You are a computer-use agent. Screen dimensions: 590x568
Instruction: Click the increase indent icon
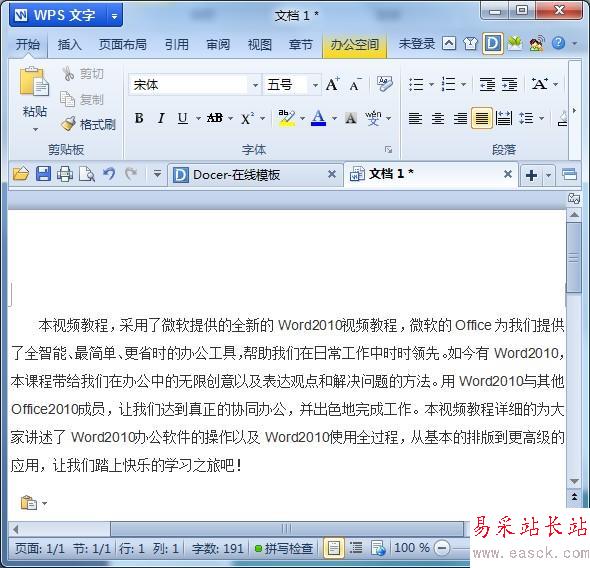click(x=509, y=84)
